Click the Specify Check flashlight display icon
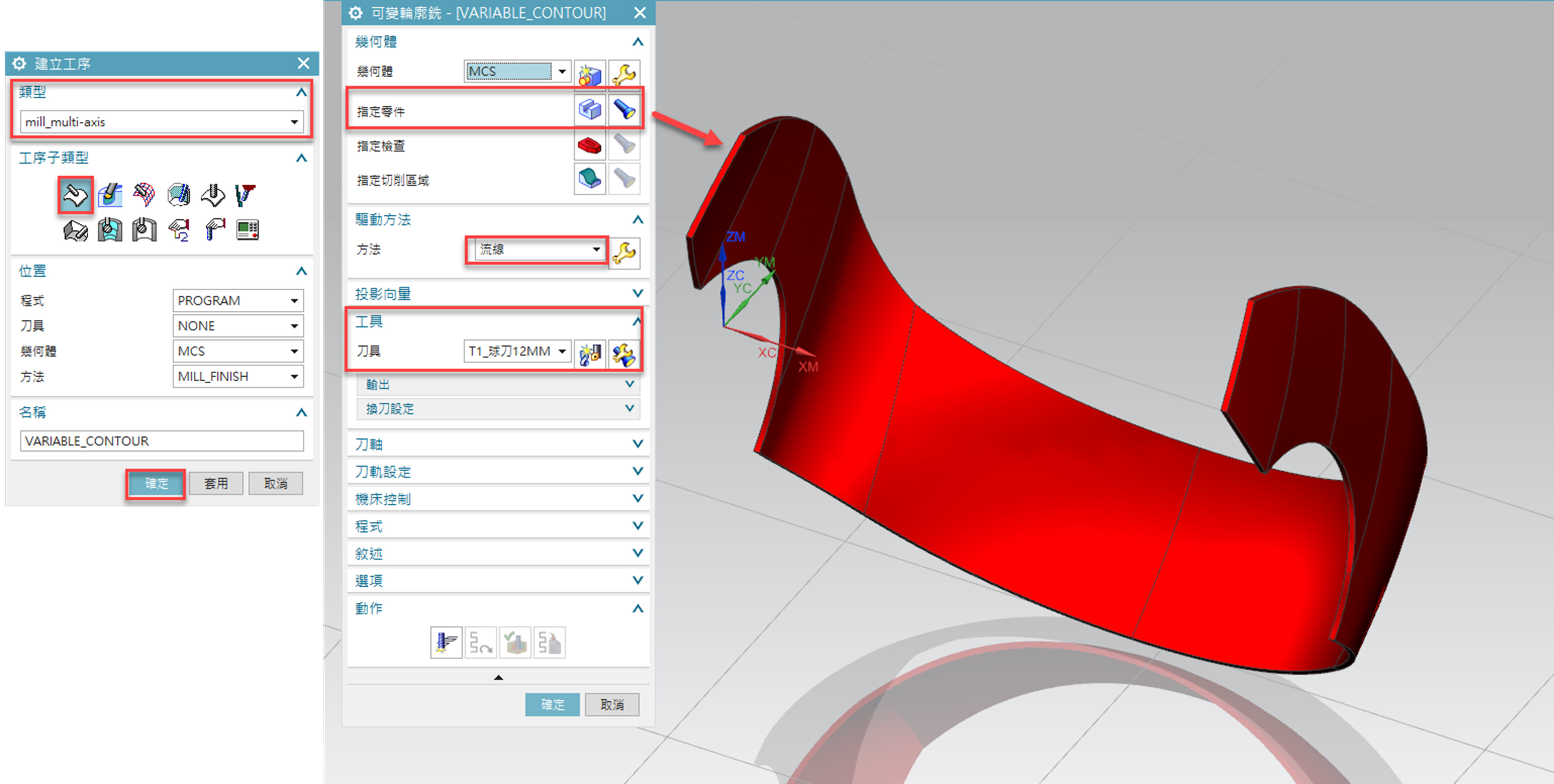This screenshot has width=1554, height=784. point(624,145)
